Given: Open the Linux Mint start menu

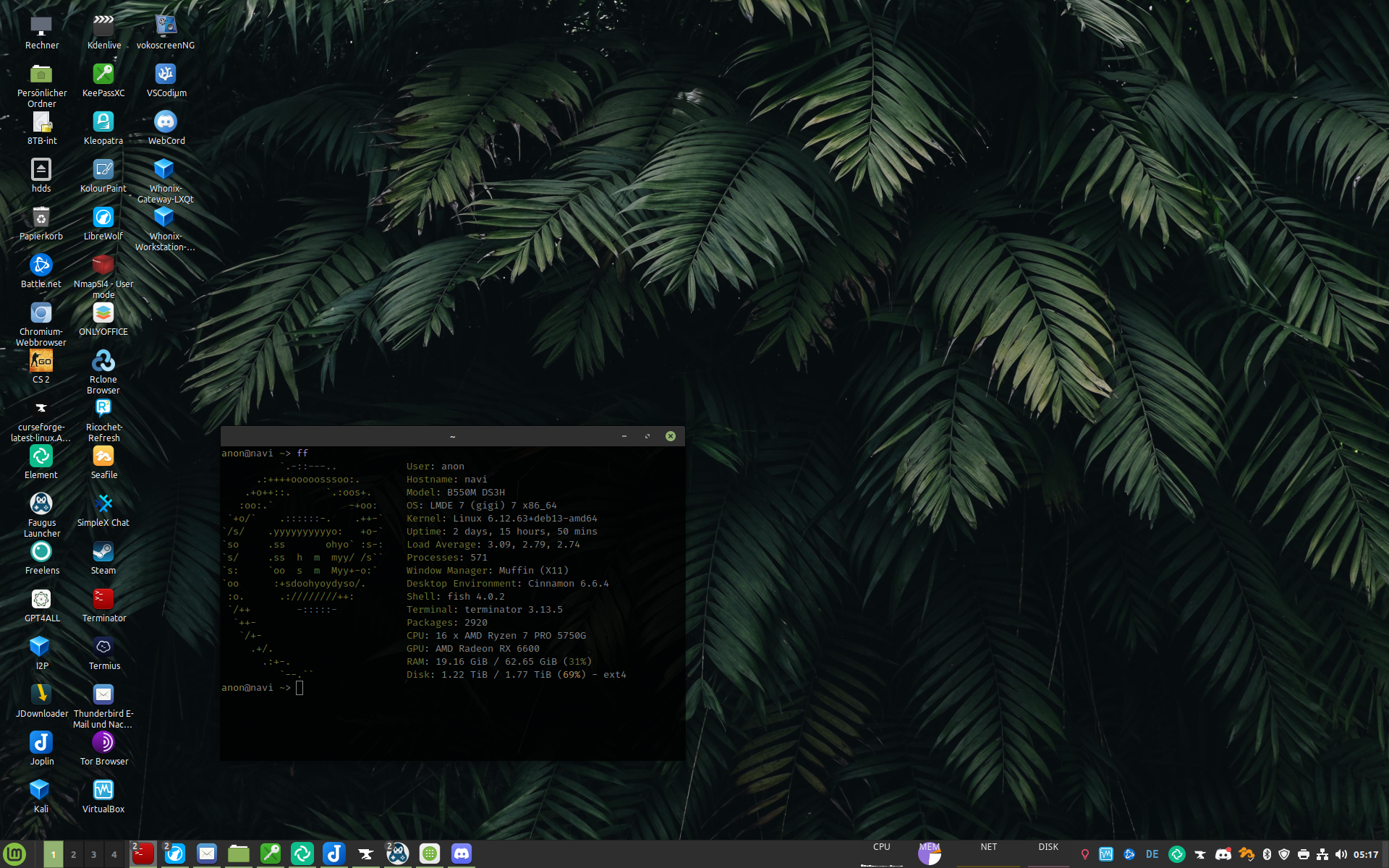Looking at the screenshot, I should pos(14,854).
